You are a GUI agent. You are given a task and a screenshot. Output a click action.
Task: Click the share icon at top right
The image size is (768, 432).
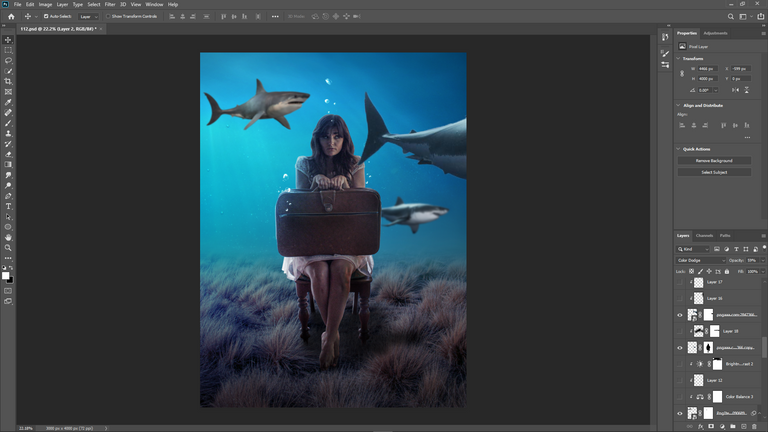pos(761,16)
